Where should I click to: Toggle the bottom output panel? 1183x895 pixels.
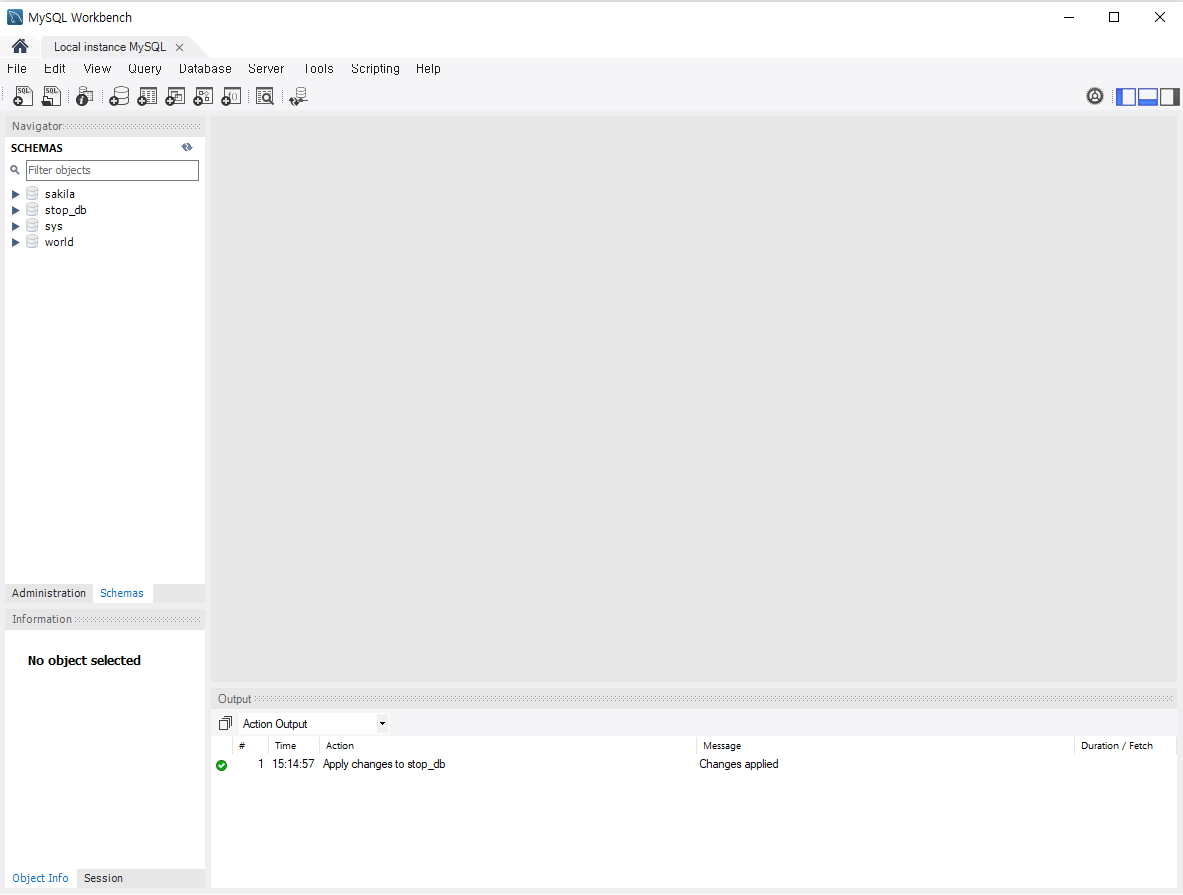click(1148, 97)
